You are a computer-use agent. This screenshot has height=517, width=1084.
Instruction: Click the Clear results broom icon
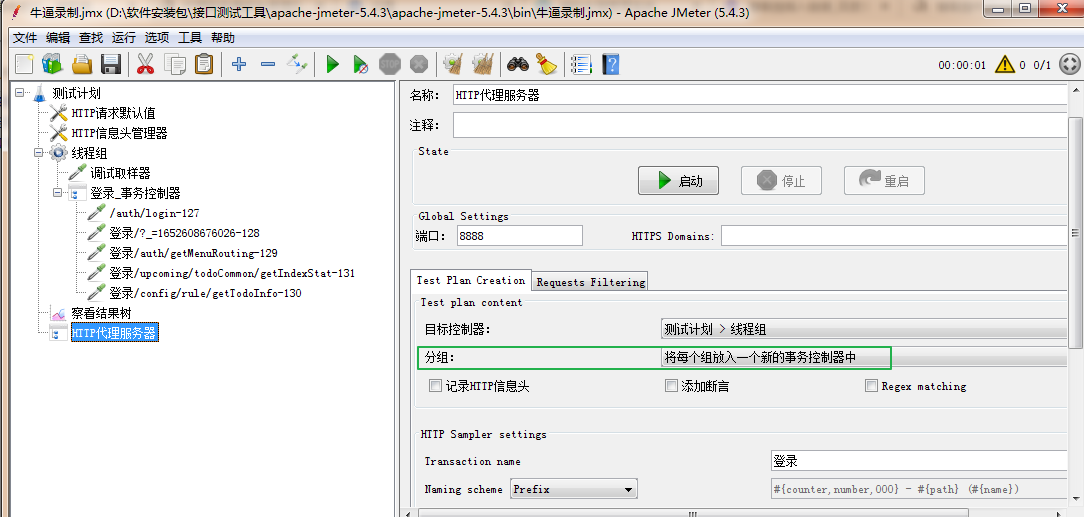(453, 64)
